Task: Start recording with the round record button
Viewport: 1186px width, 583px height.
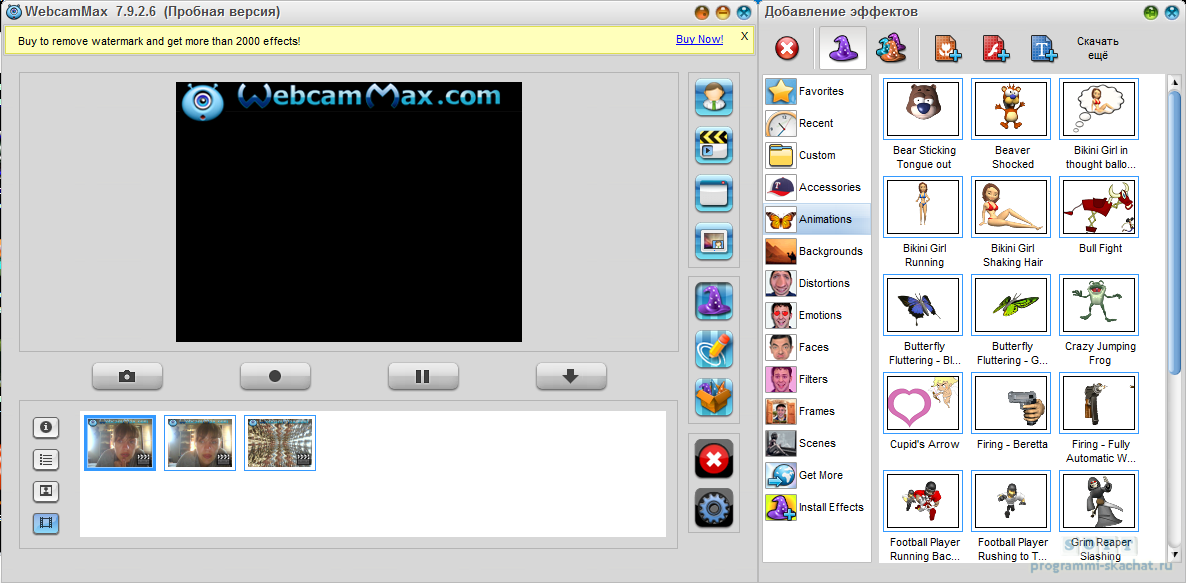Action: point(275,376)
